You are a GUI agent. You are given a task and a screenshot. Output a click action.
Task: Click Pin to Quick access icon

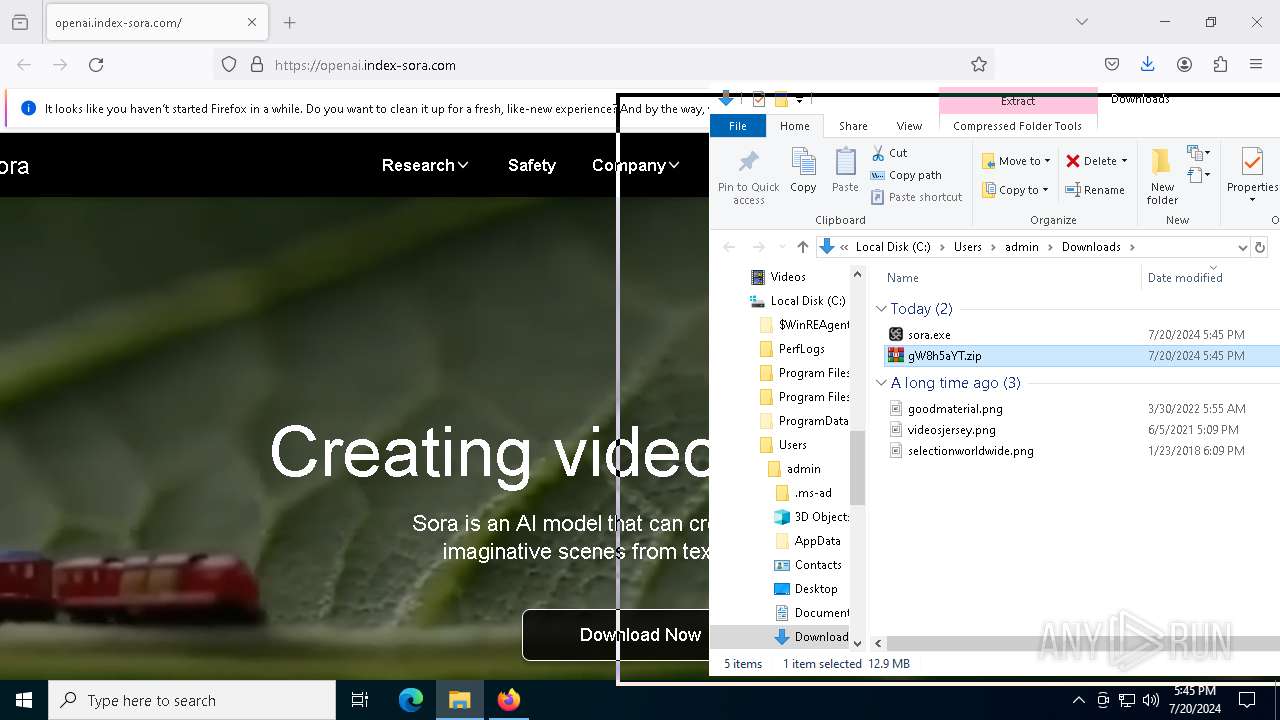[748, 176]
